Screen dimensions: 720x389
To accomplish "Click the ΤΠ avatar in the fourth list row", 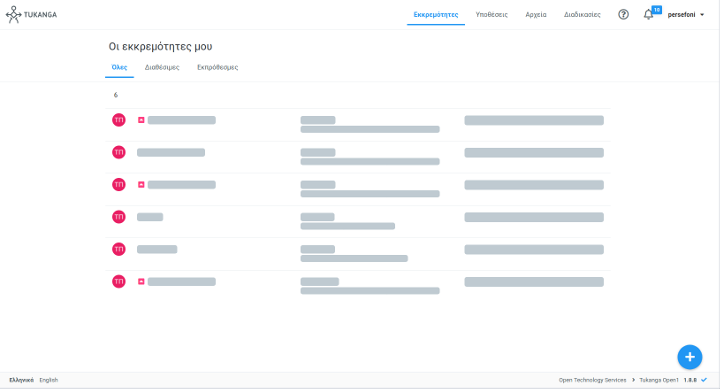I will pyautogui.click(x=119, y=216).
